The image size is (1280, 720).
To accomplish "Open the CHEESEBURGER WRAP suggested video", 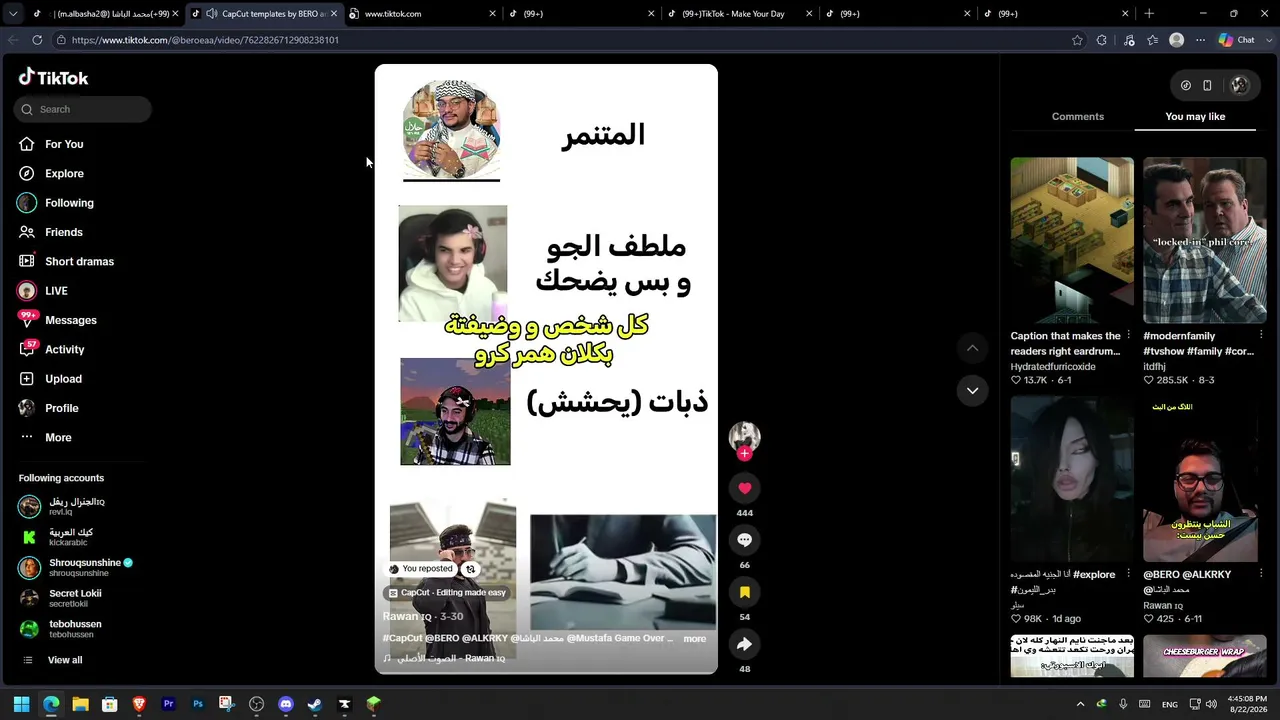I will (1205, 656).
